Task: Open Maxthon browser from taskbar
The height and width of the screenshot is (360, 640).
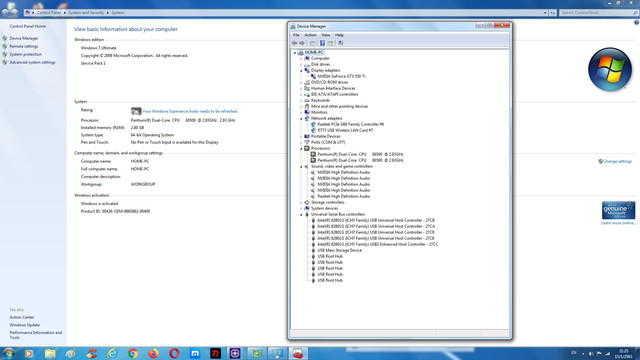Action: [x=195, y=353]
